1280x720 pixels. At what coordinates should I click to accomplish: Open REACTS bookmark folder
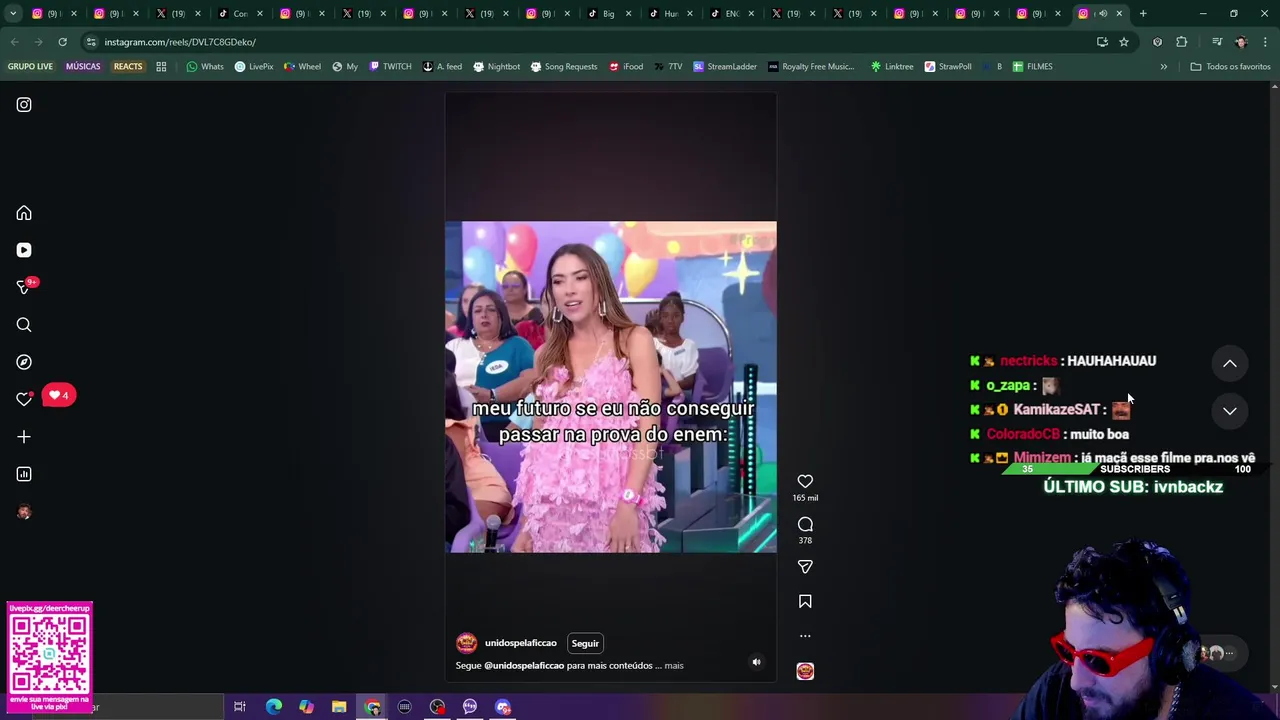(x=128, y=66)
